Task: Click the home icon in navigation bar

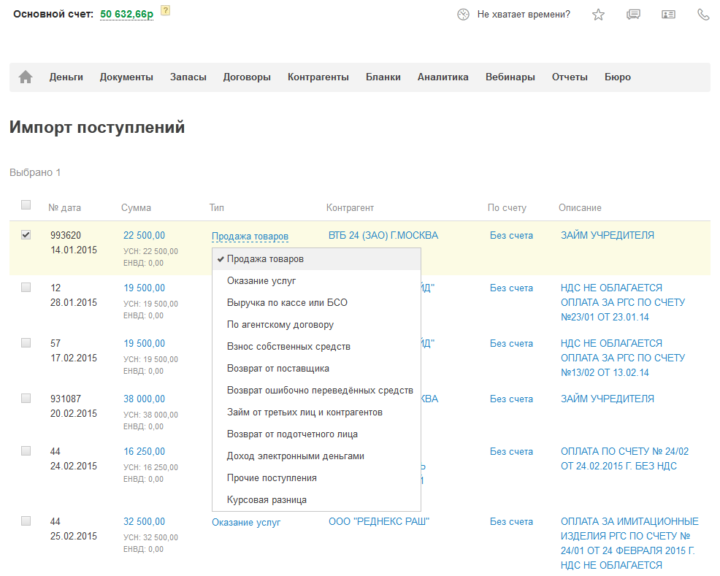Action: 26,77
